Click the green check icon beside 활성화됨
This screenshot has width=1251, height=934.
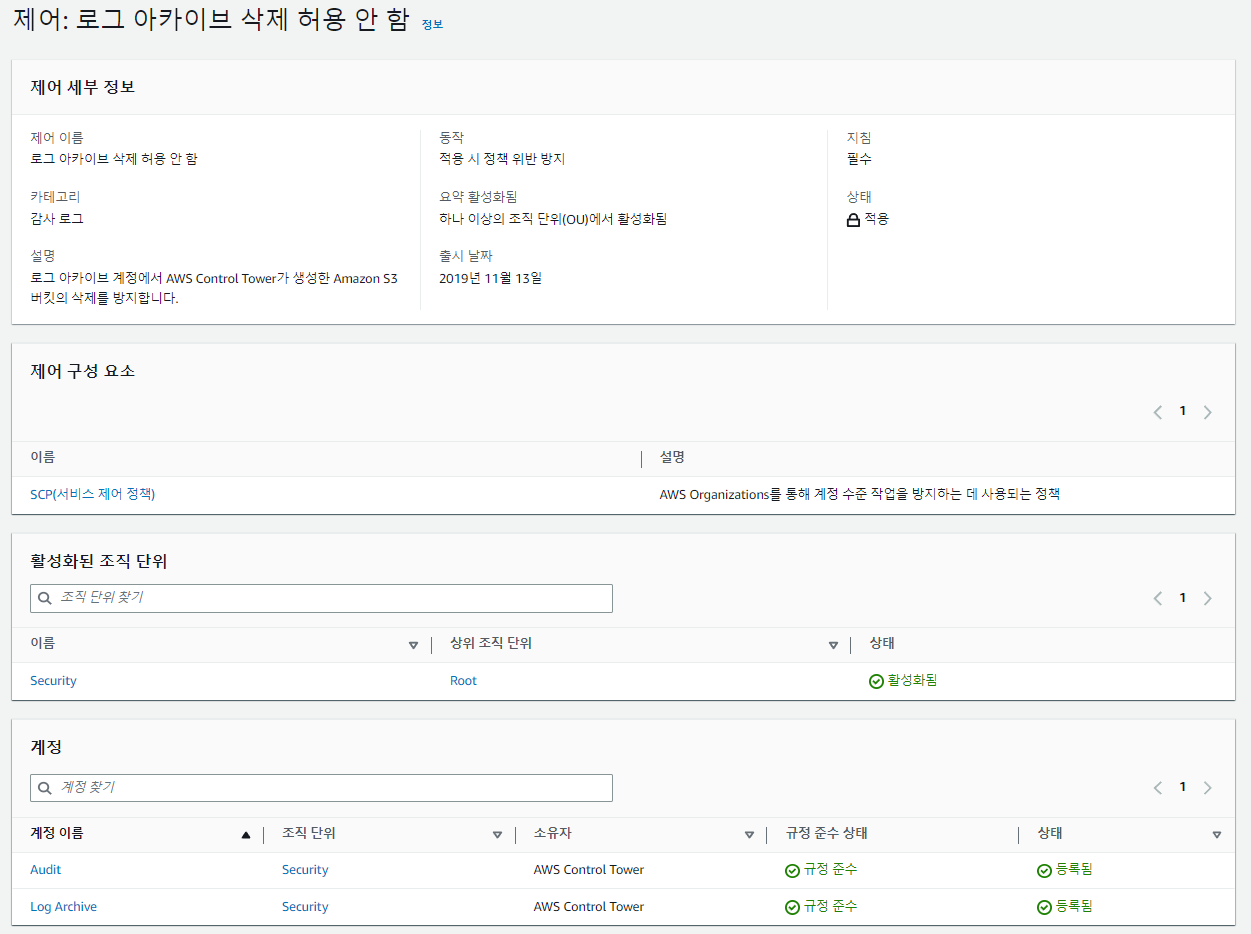pyautogui.click(x=876, y=681)
